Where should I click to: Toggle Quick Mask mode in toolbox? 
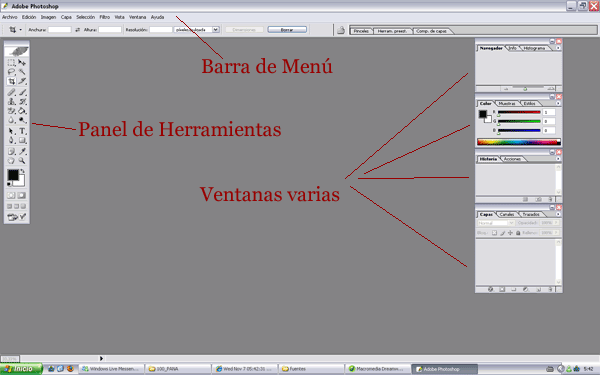tap(22, 195)
